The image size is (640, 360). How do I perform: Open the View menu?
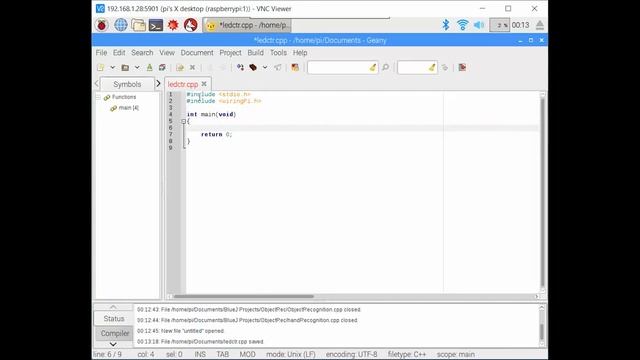pyautogui.click(x=167, y=53)
